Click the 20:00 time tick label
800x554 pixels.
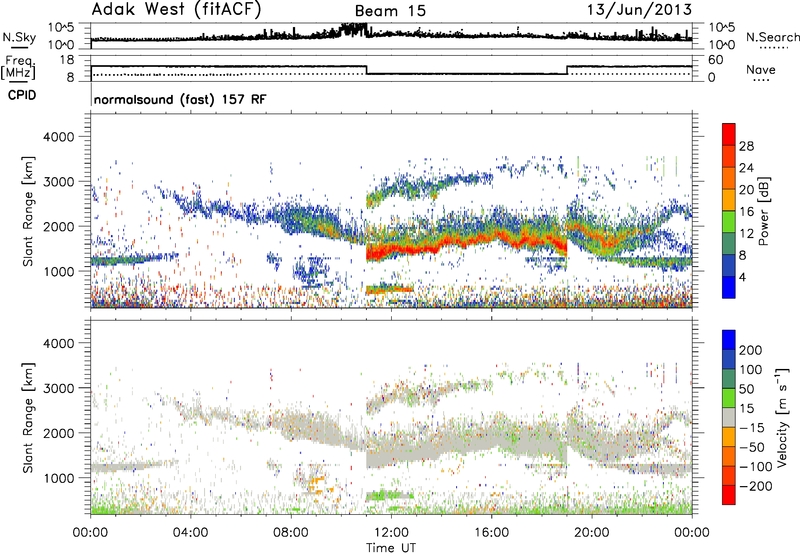tap(591, 533)
